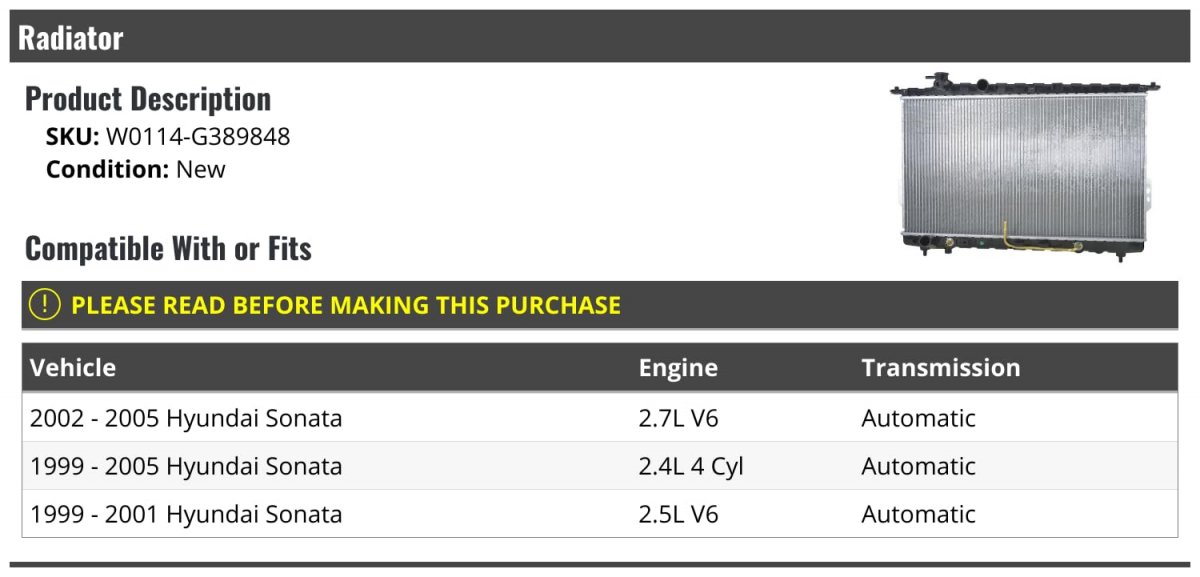Select the 1999 - 2005 Hyundai Sonata row

pos(186,466)
